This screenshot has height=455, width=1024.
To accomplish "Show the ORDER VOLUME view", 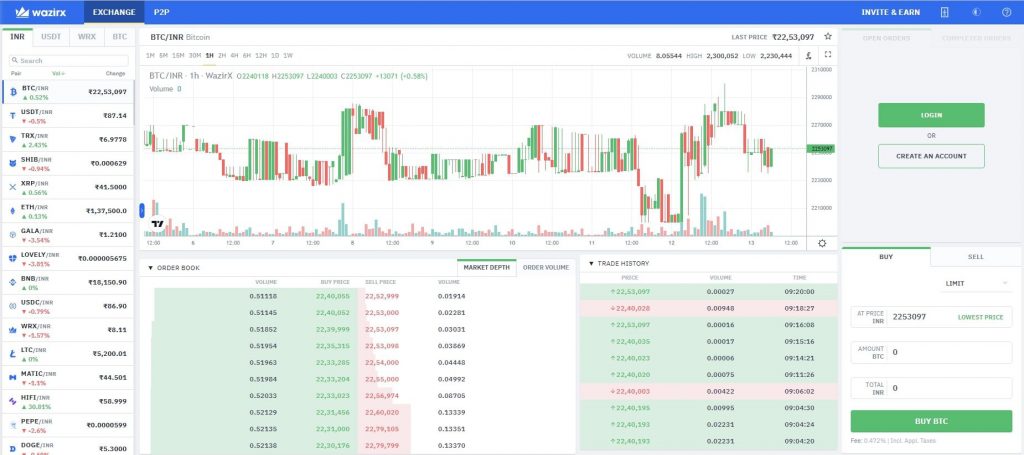I will [x=546, y=268].
